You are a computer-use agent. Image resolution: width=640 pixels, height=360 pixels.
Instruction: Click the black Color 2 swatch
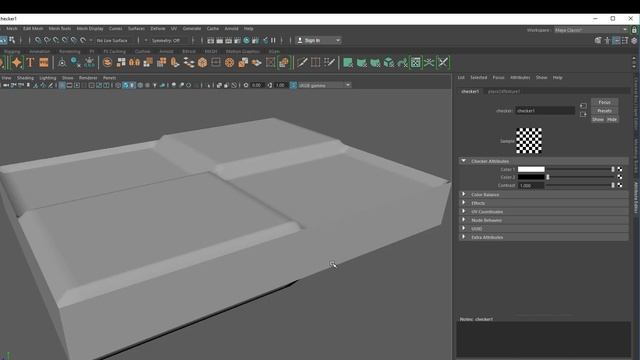tap(531, 177)
